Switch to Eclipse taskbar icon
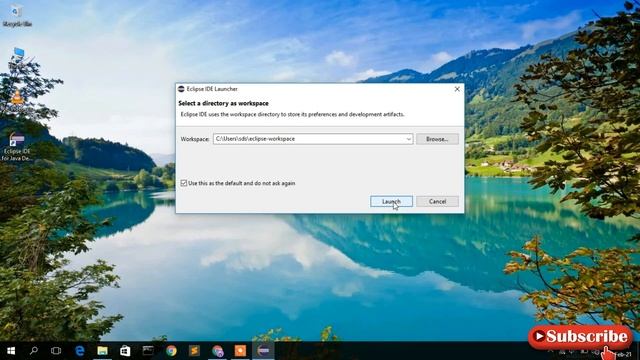The image size is (640, 360). [x=263, y=351]
